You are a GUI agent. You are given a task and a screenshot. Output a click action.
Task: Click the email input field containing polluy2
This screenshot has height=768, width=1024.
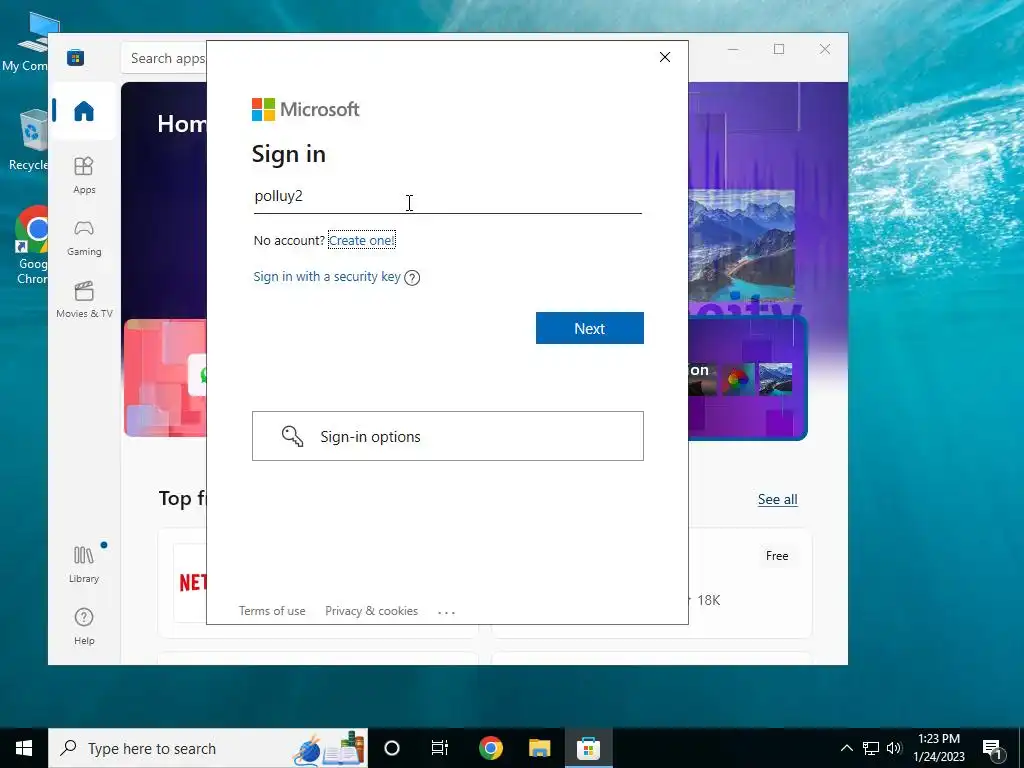pyautogui.click(x=448, y=197)
